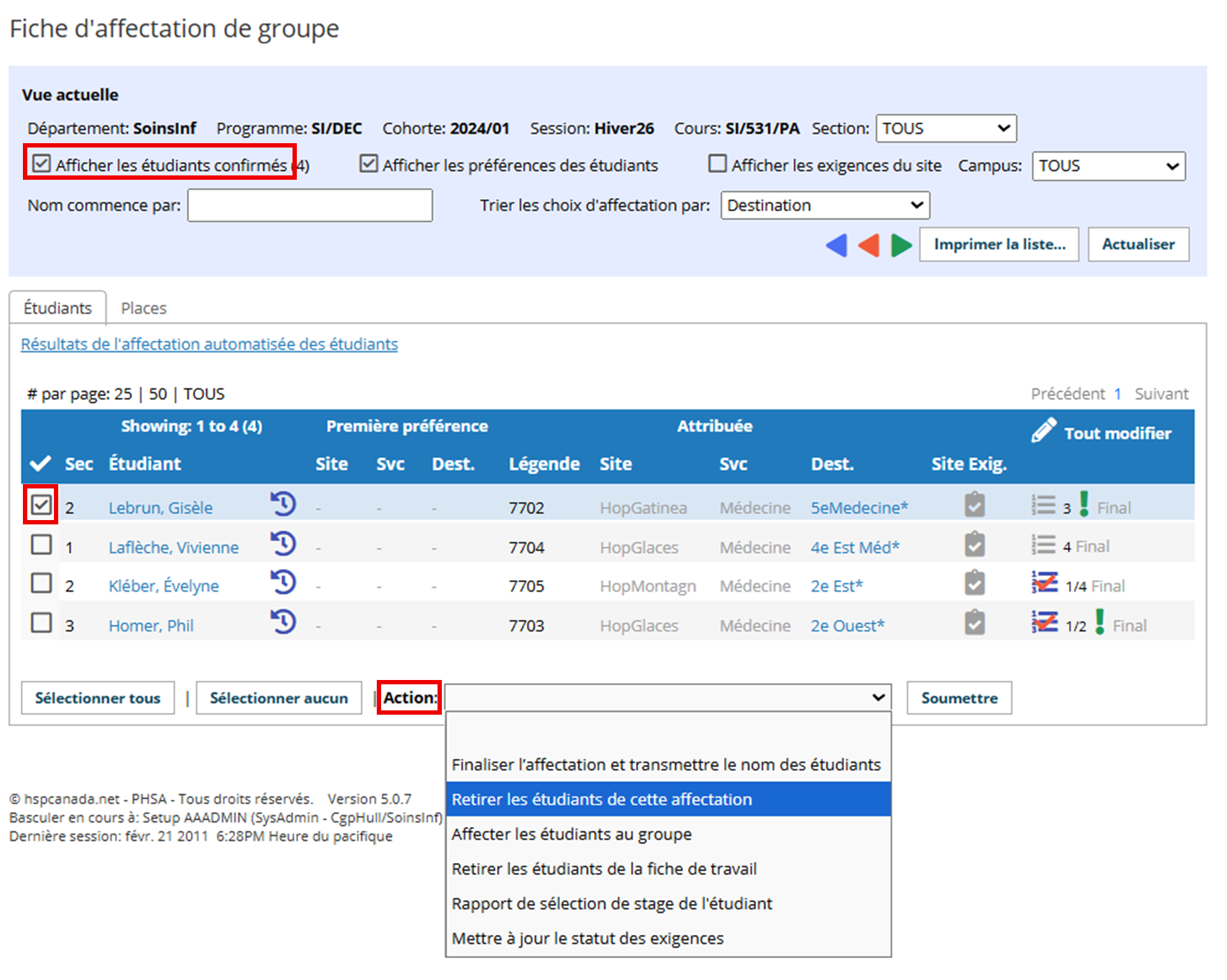The image size is (1227, 980).
Task: Uncheck Afficher les étudiants confirmés
Action: pyautogui.click(x=42, y=164)
